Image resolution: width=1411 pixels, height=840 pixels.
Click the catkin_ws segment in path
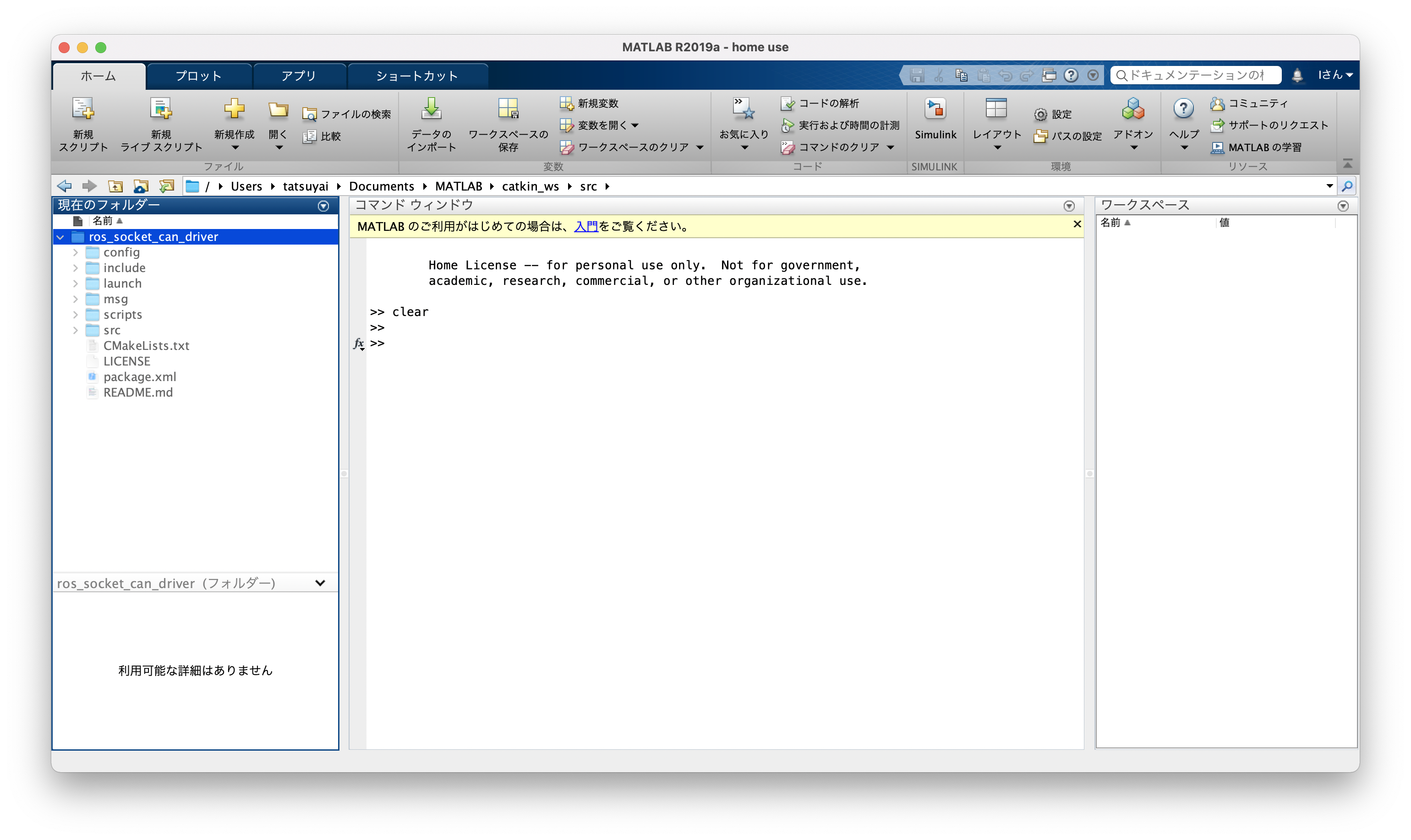(x=530, y=186)
